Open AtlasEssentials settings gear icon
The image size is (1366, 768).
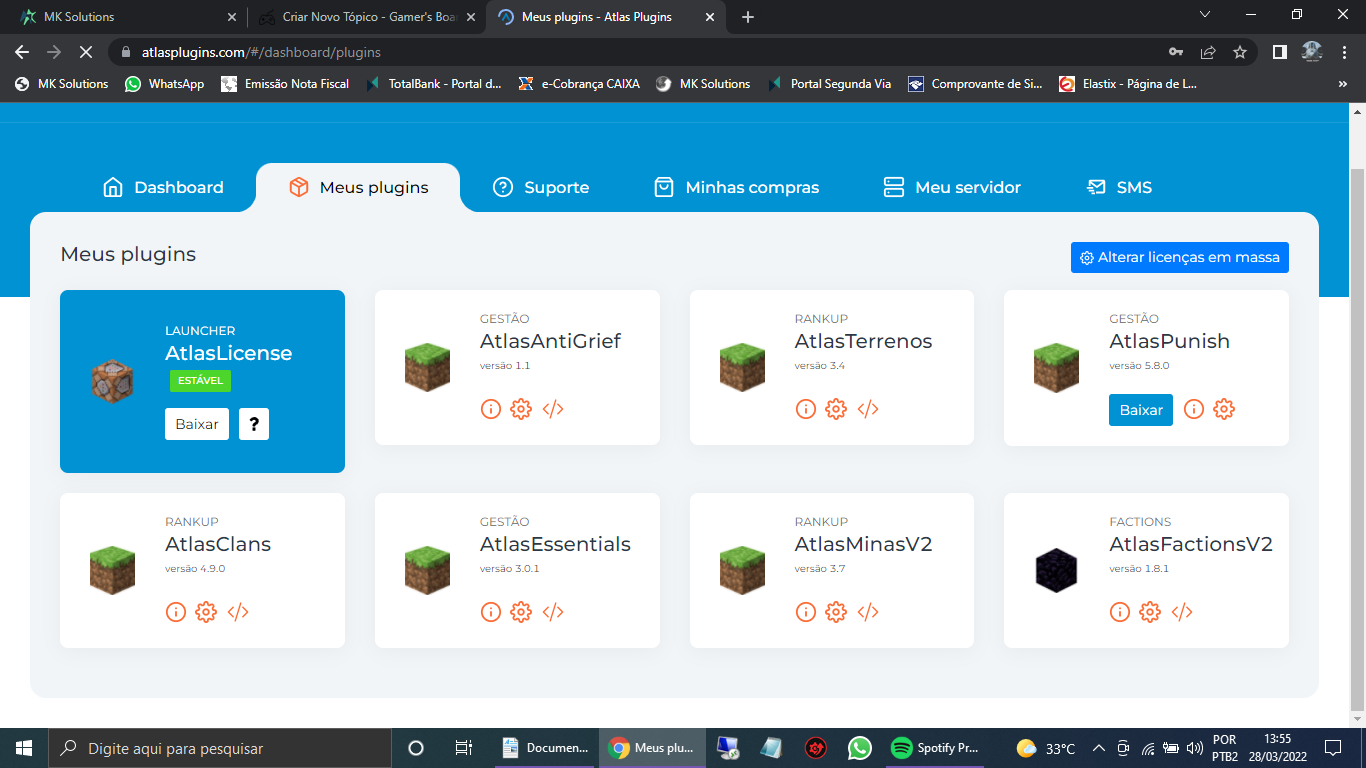point(521,612)
